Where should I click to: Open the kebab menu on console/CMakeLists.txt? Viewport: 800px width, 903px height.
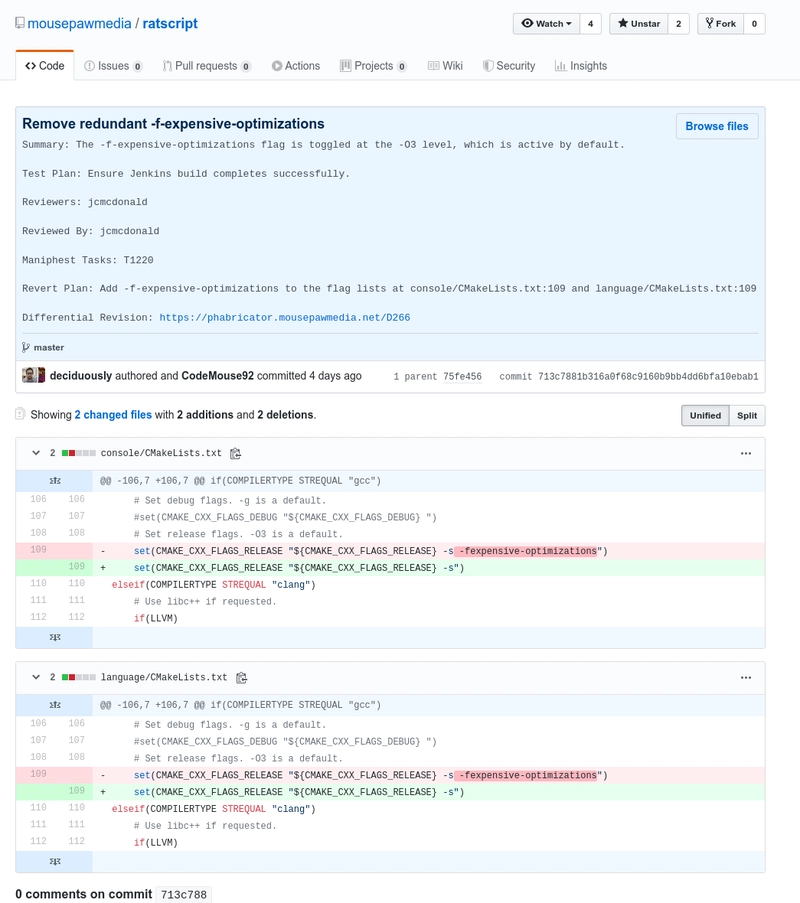click(x=746, y=453)
